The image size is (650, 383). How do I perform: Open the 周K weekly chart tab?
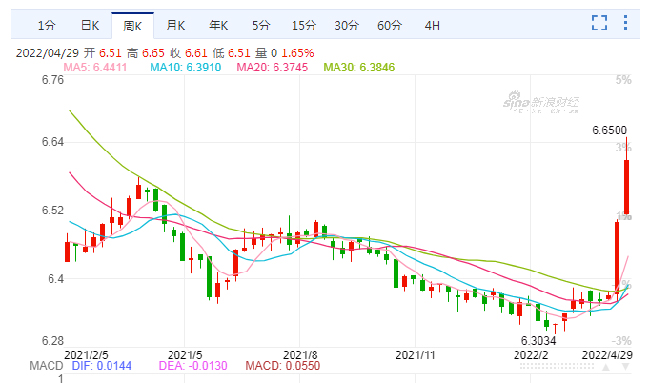[x=133, y=26]
